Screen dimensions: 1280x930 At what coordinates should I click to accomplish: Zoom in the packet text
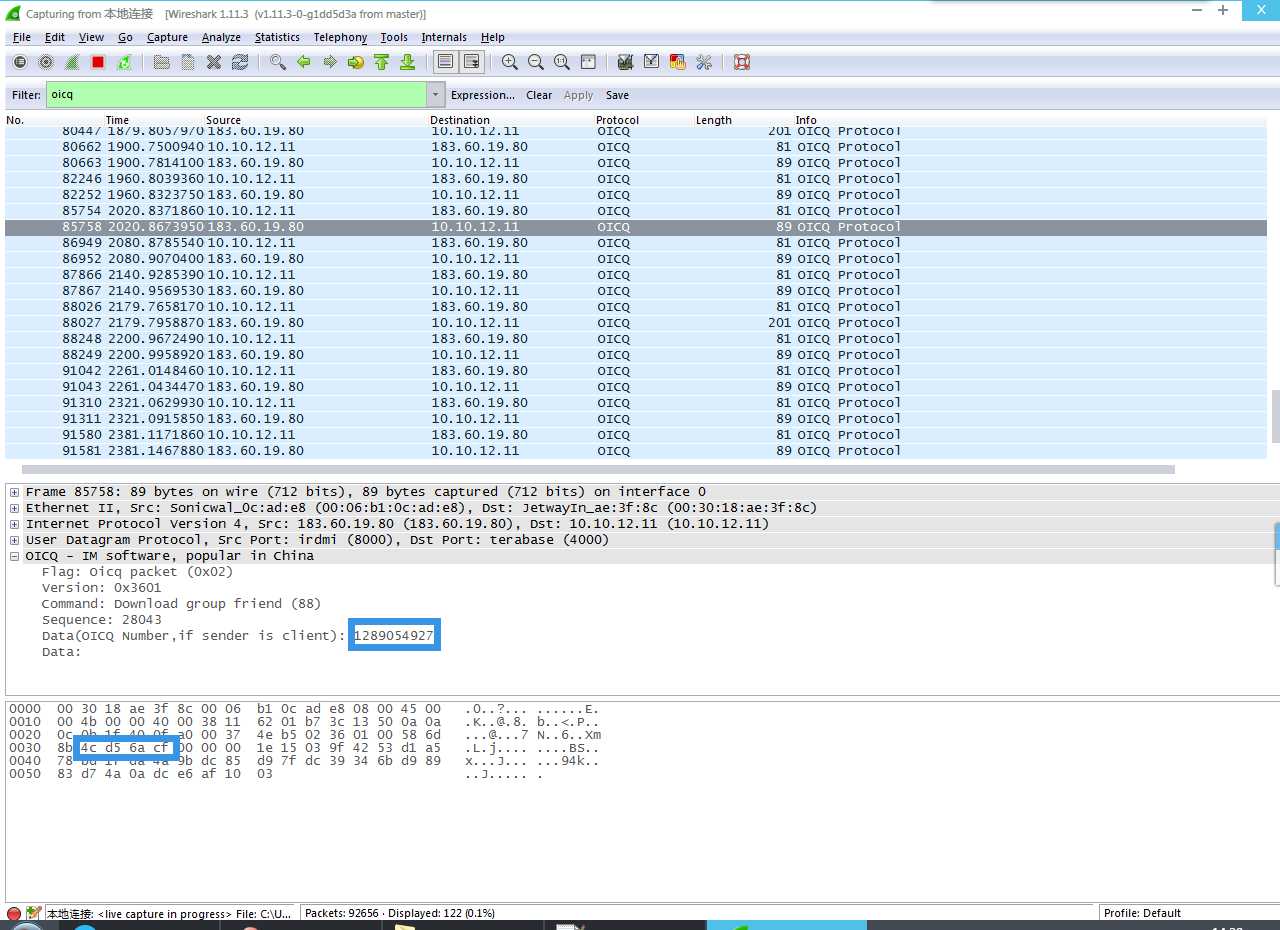tap(510, 62)
